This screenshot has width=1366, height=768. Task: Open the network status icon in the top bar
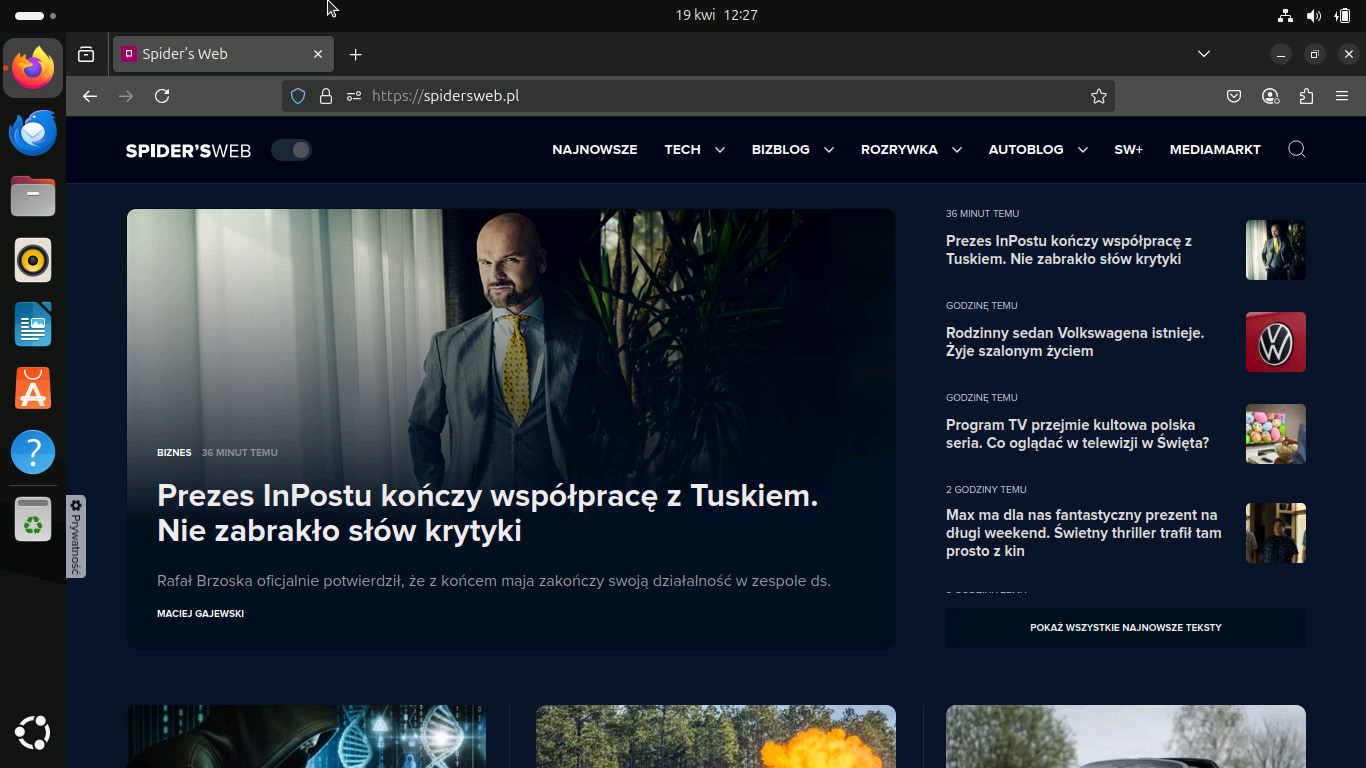tap(1286, 15)
